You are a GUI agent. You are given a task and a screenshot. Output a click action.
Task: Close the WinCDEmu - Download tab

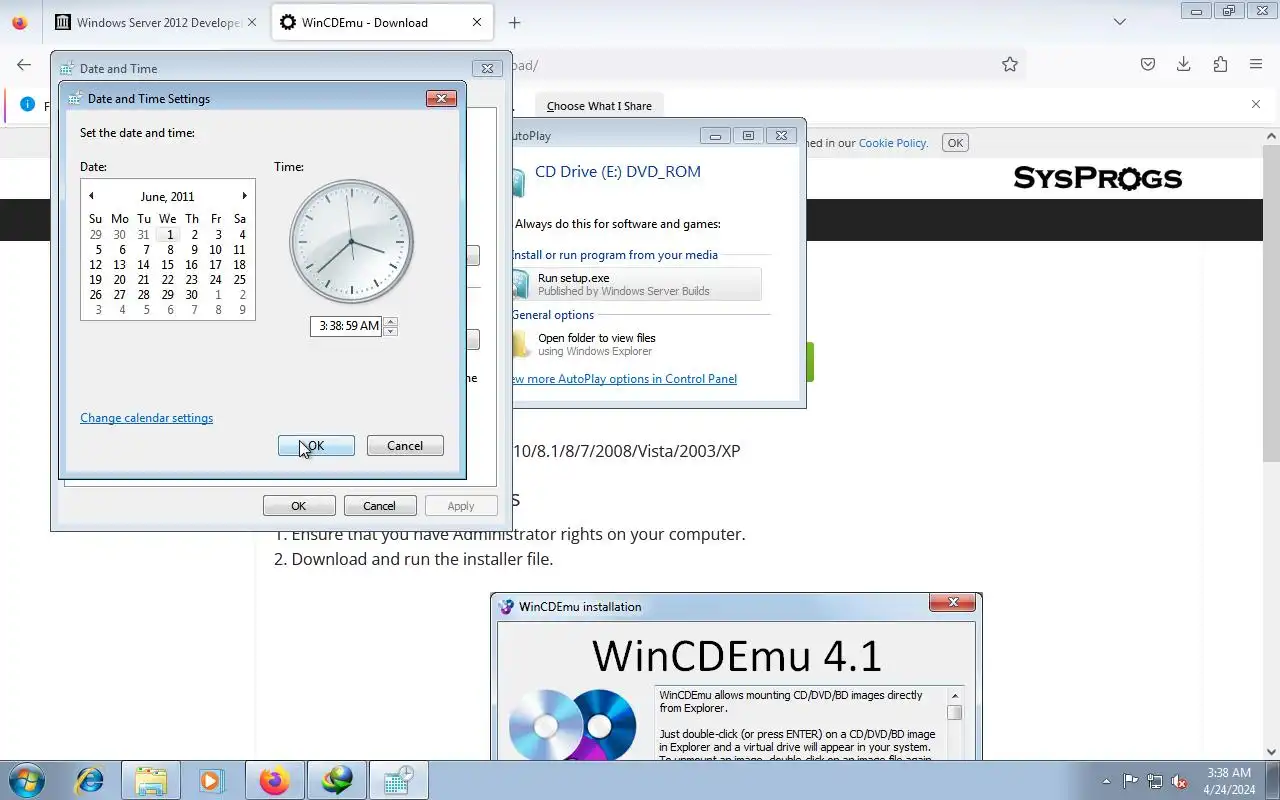point(477,22)
